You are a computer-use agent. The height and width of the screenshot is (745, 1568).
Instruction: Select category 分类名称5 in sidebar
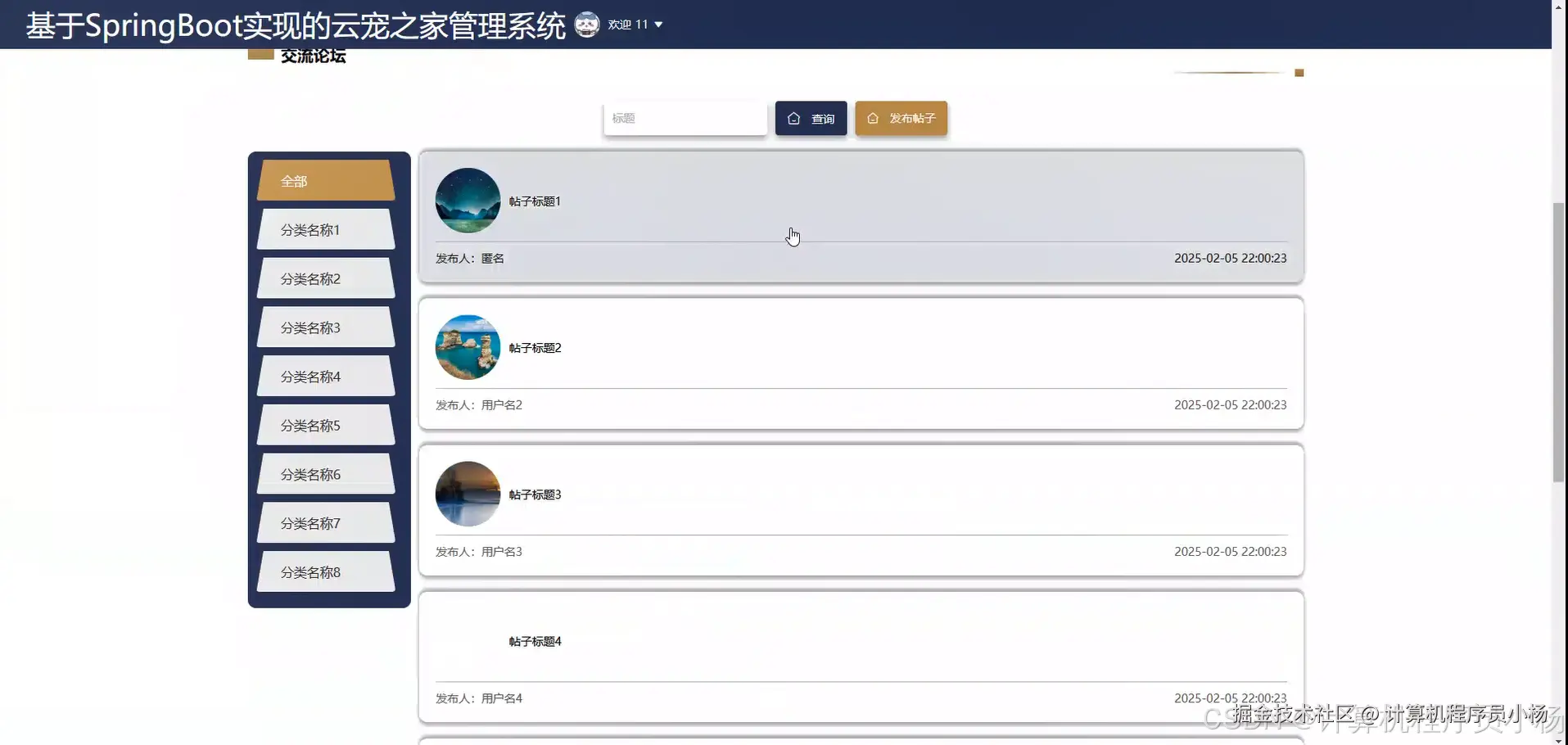325,425
